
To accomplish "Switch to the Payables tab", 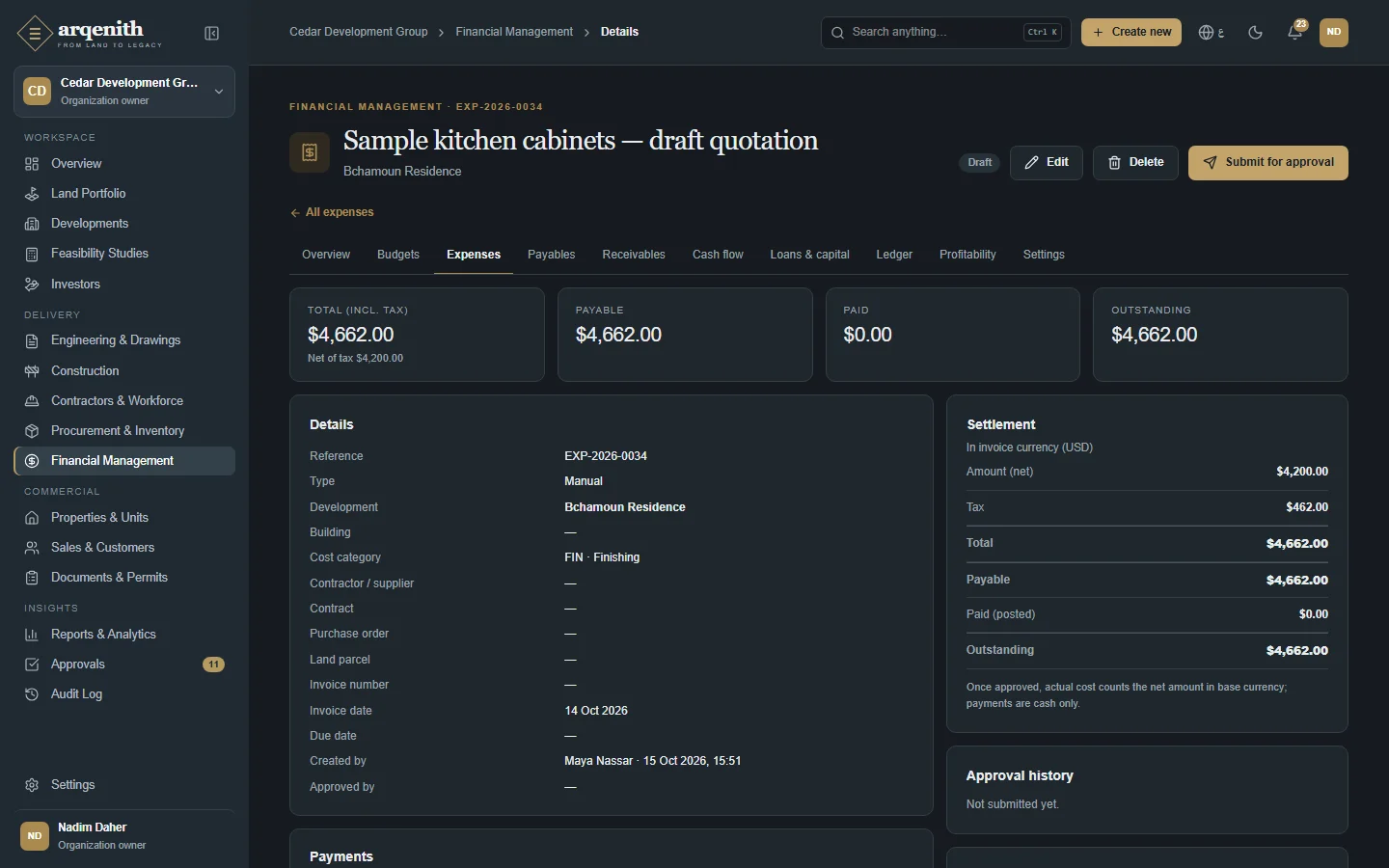I will 551,255.
